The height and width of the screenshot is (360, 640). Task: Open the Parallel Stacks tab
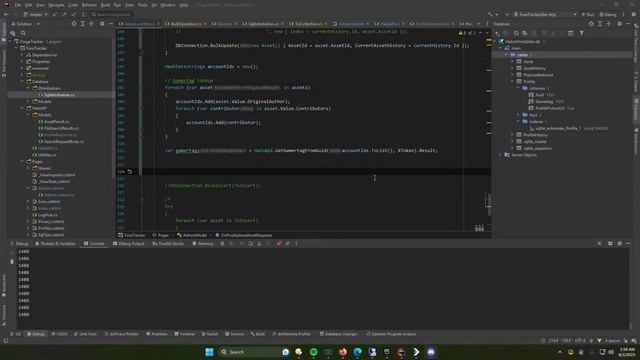point(168,244)
